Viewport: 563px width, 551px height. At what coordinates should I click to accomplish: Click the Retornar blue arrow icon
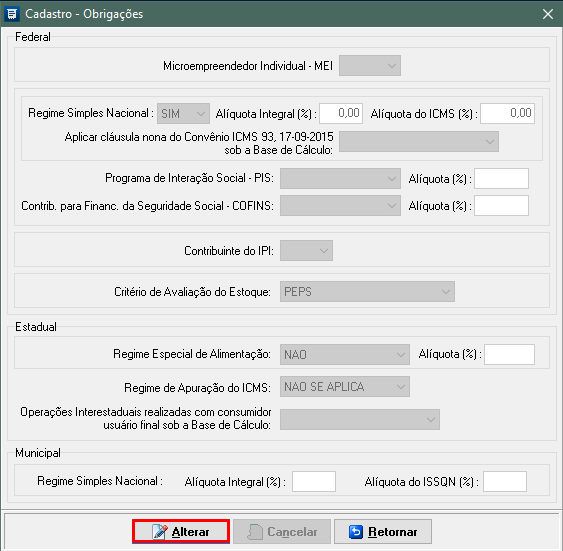[x=356, y=532]
